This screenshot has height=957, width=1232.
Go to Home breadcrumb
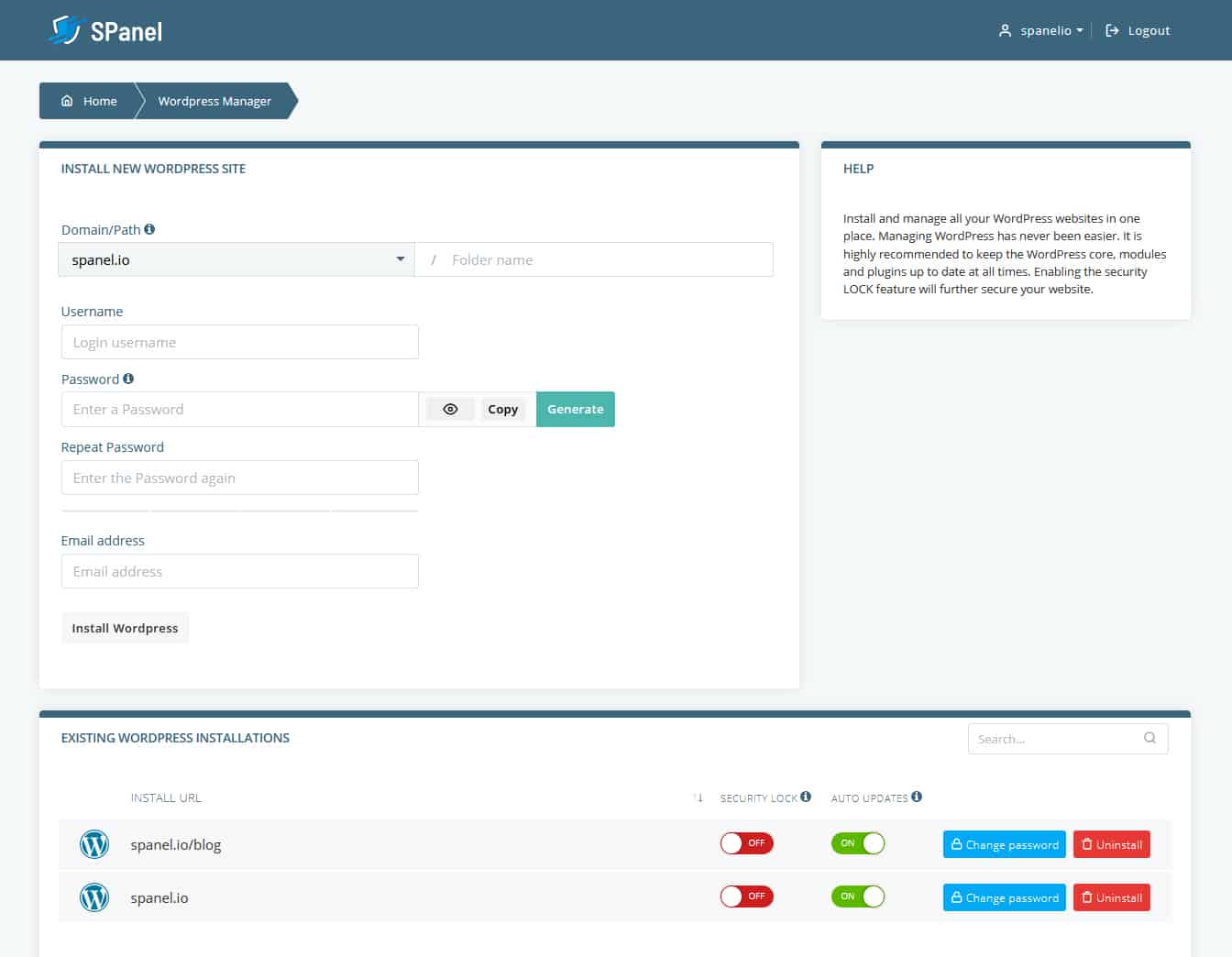pos(90,101)
